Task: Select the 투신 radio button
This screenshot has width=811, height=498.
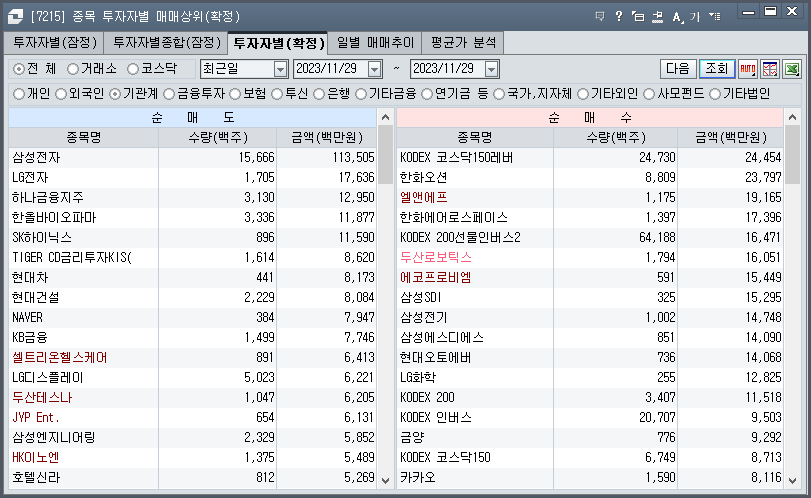Action: point(277,94)
